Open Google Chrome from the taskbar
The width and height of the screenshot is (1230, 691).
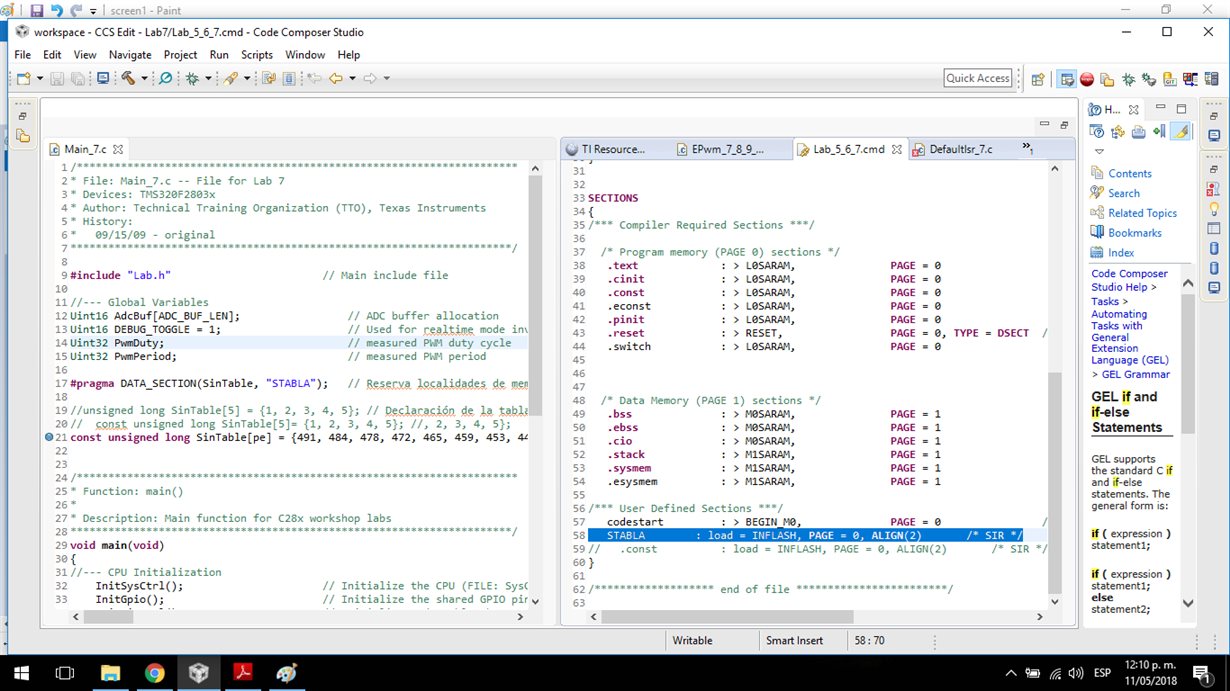(x=154, y=673)
